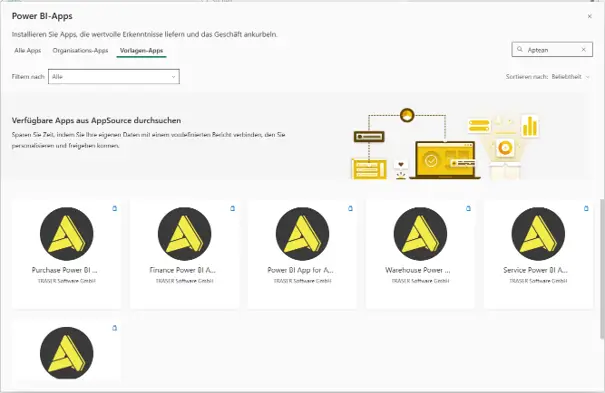Click the Service Power BI A... title

tap(536, 270)
